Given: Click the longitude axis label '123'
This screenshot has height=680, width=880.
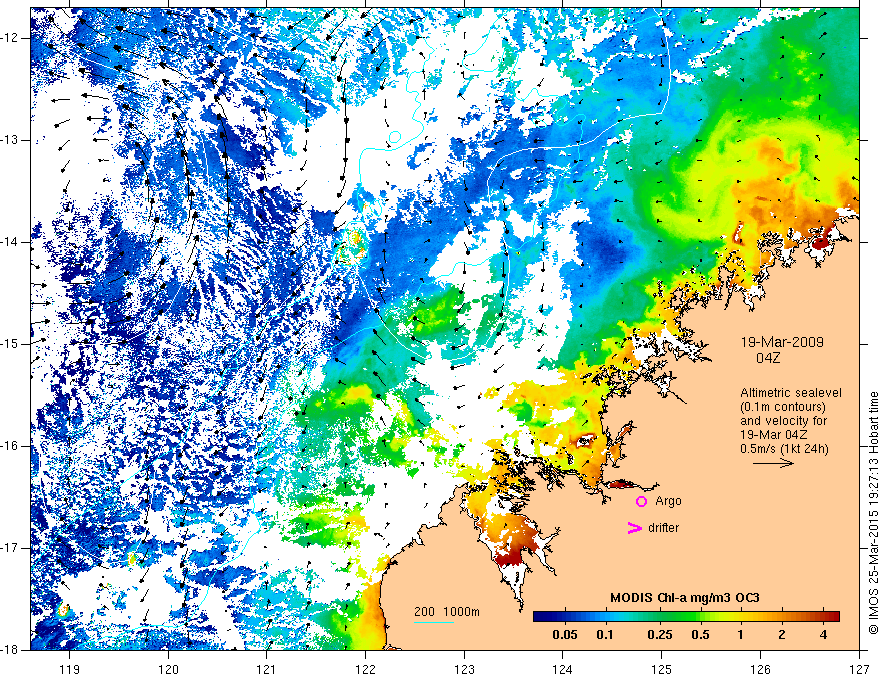Looking at the screenshot, I should point(464,669).
